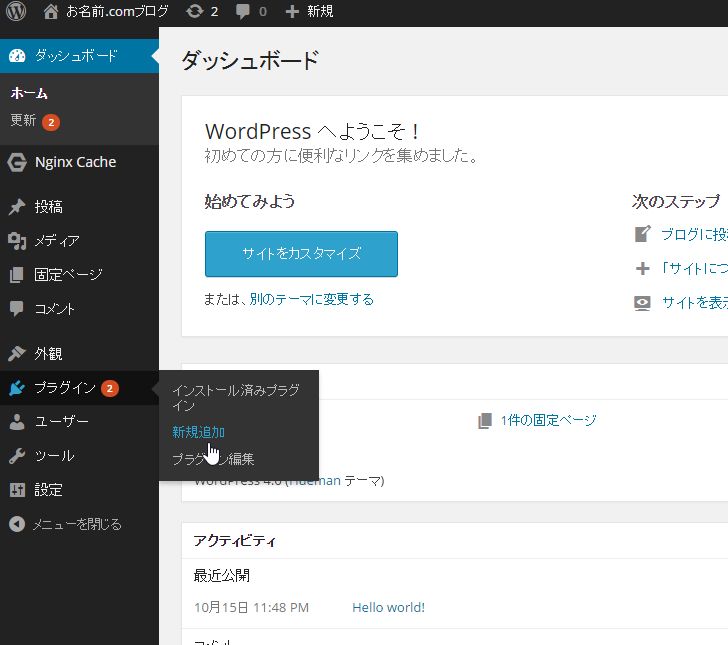
Task: Open 設定 menu
Action: [x=48, y=490]
